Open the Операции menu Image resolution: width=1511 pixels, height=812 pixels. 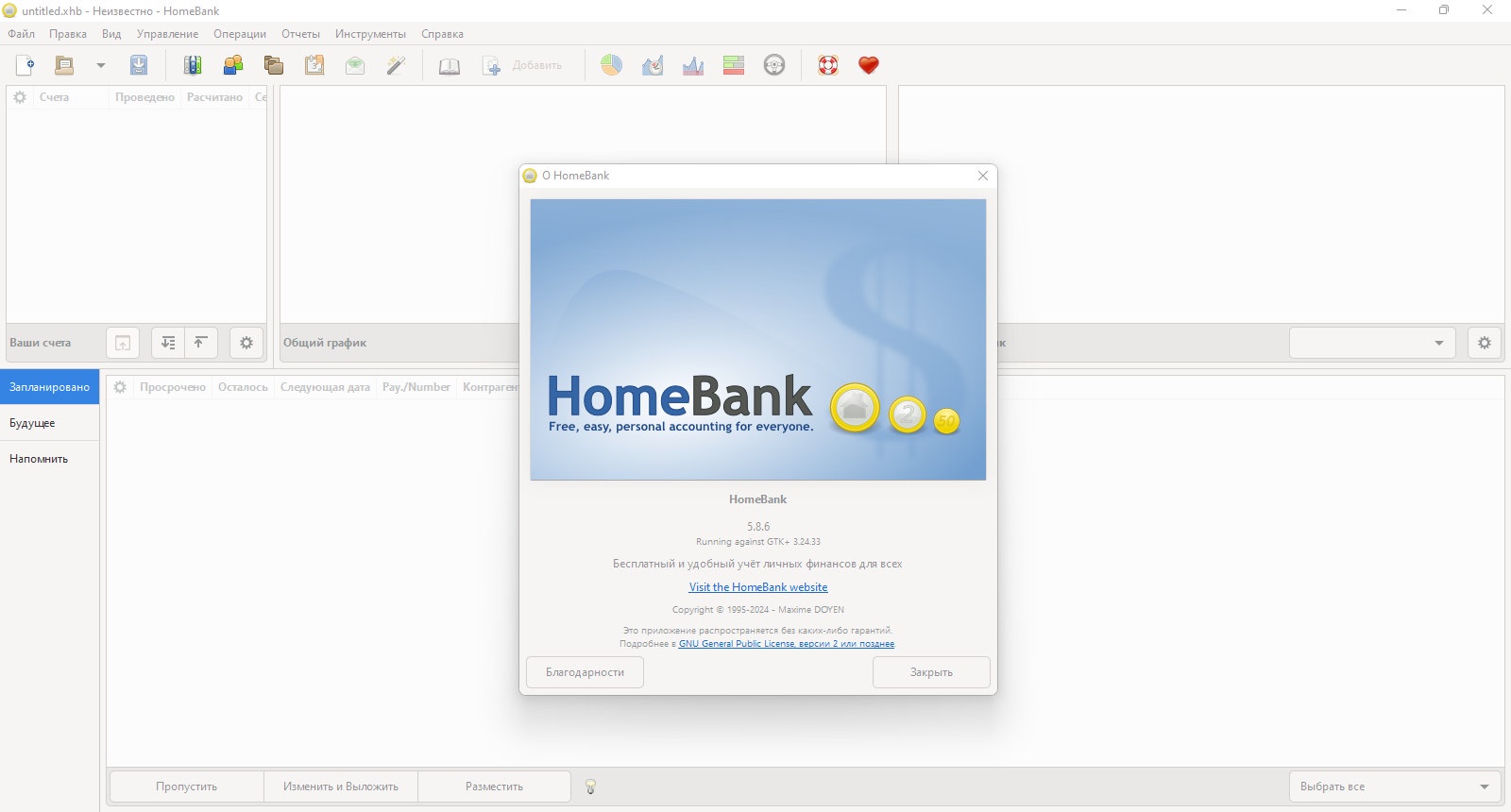click(240, 34)
